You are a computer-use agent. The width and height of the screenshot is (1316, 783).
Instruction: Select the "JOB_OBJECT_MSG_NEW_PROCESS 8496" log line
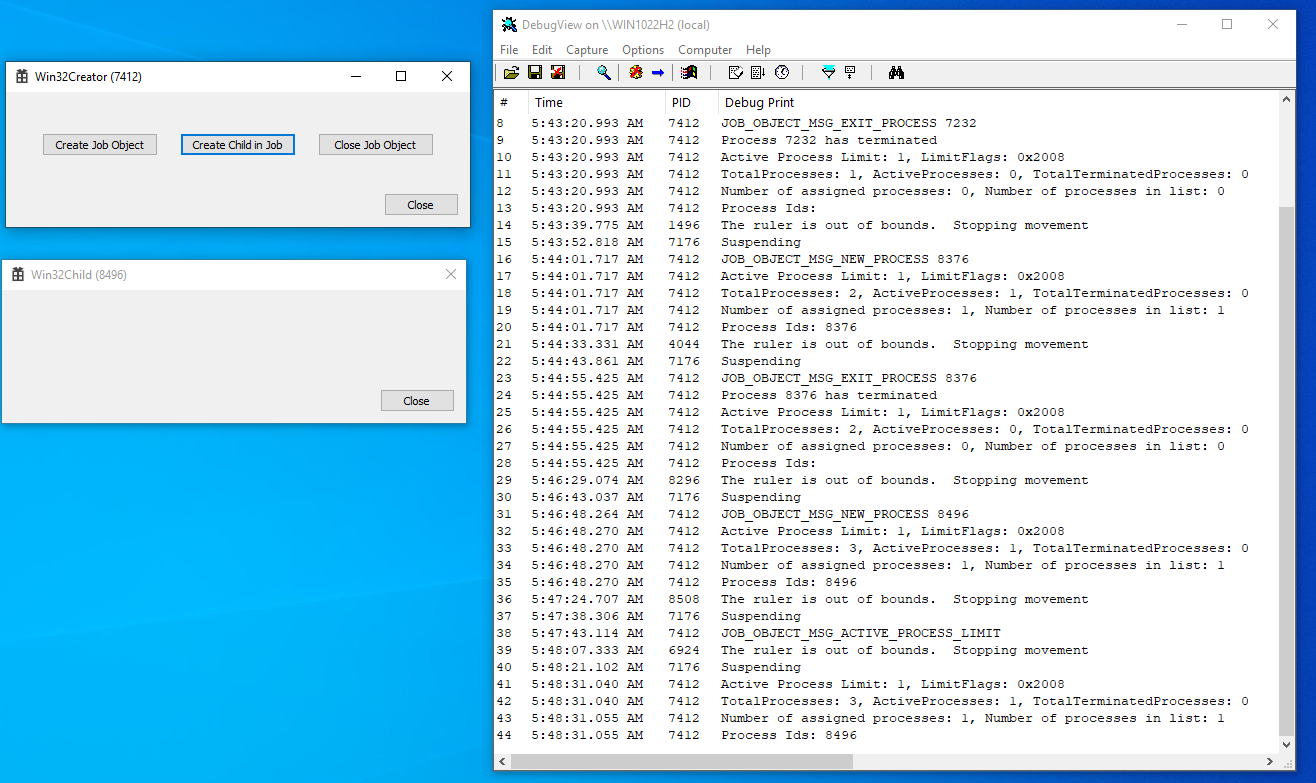[845, 514]
